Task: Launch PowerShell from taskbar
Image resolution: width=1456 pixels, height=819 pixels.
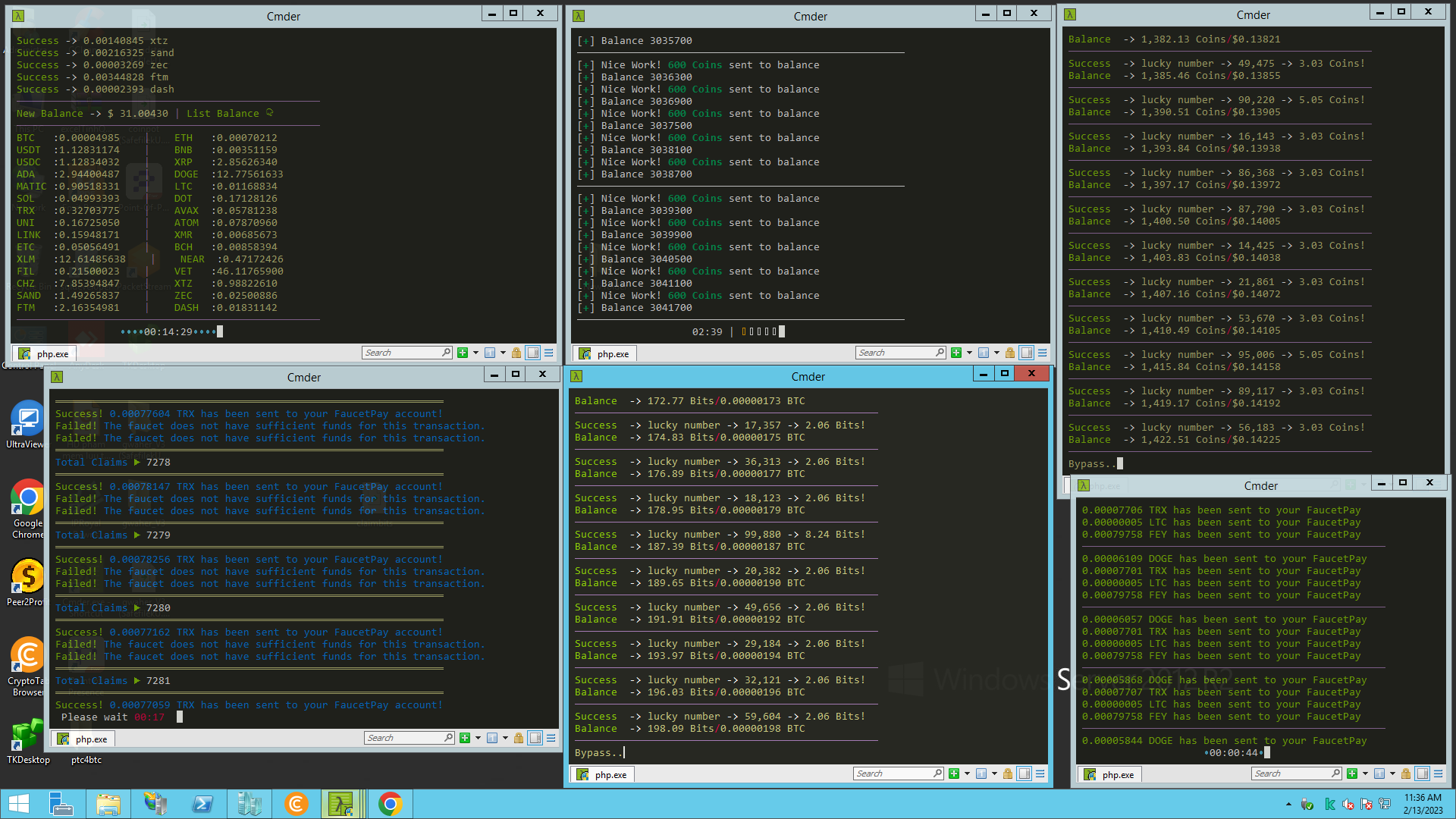Action: coord(202,804)
